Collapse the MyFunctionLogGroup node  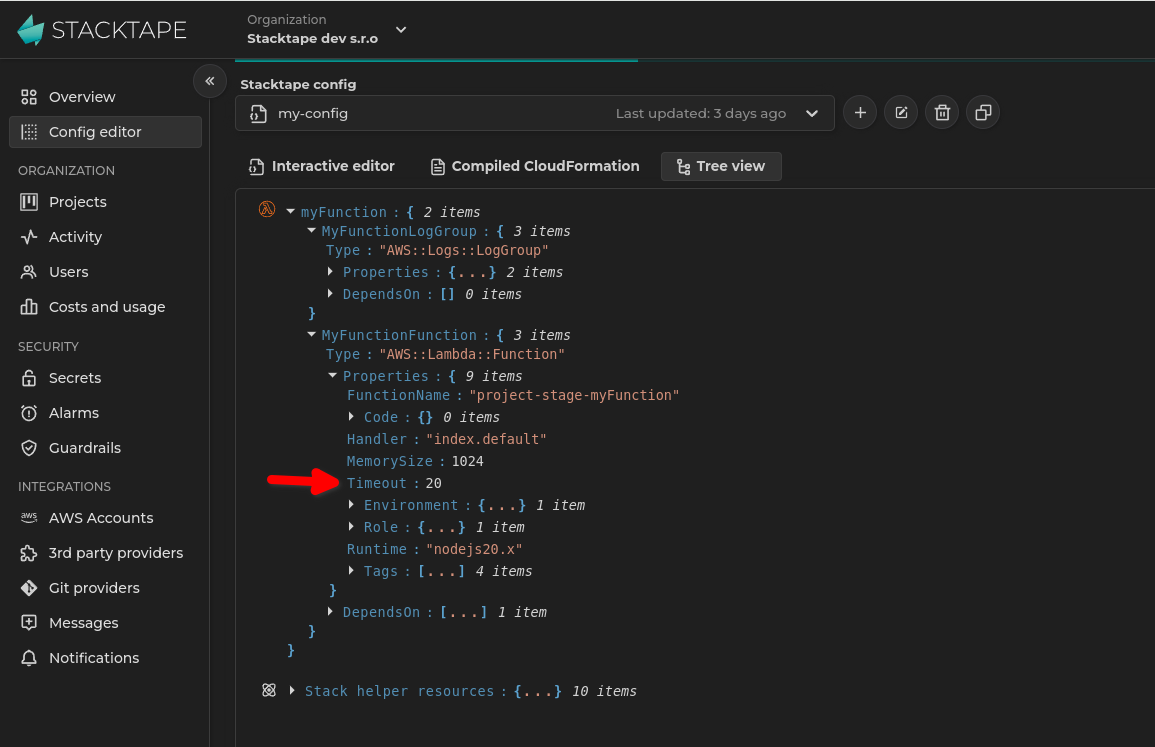click(312, 231)
